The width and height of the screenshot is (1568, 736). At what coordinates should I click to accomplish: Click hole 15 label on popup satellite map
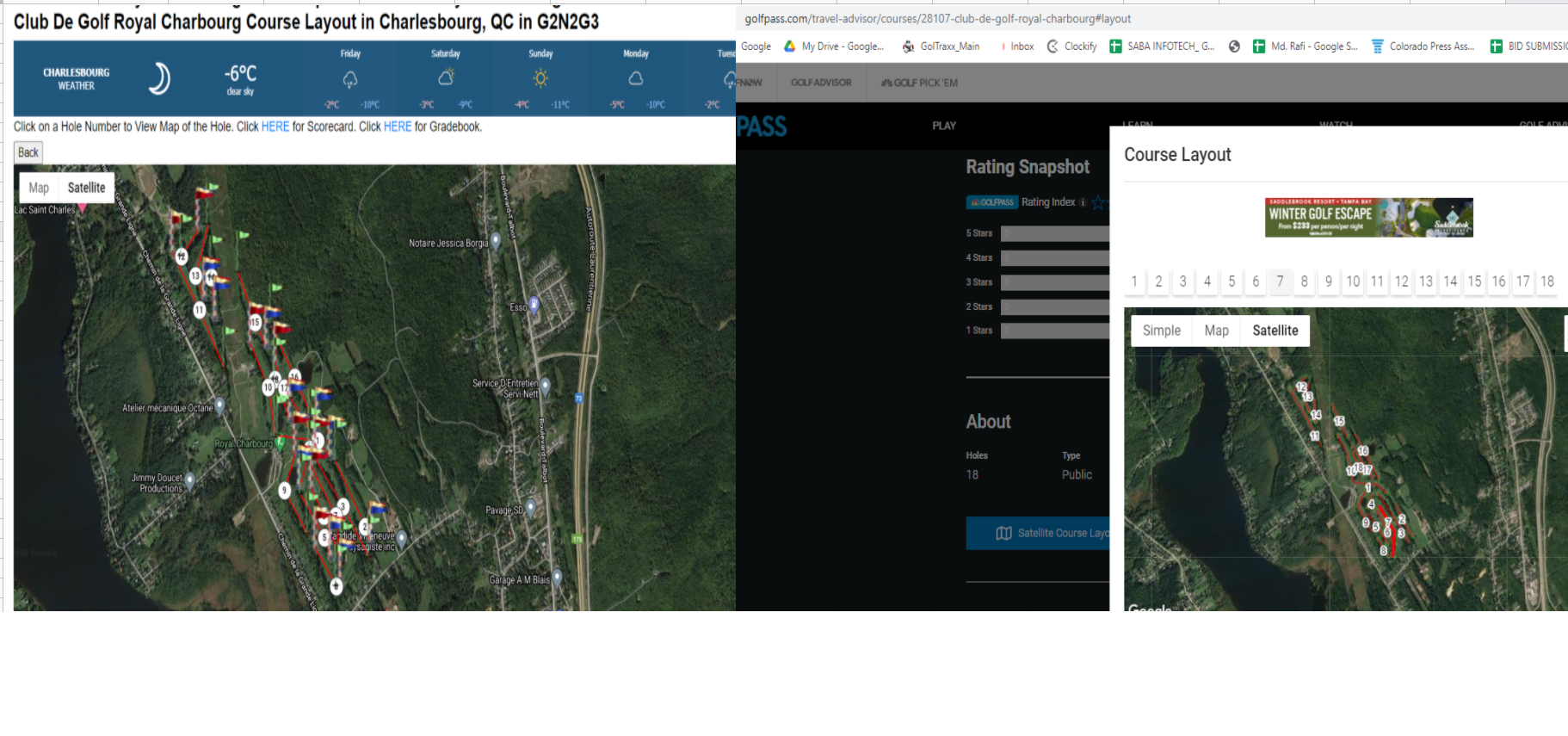(1339, 421)
